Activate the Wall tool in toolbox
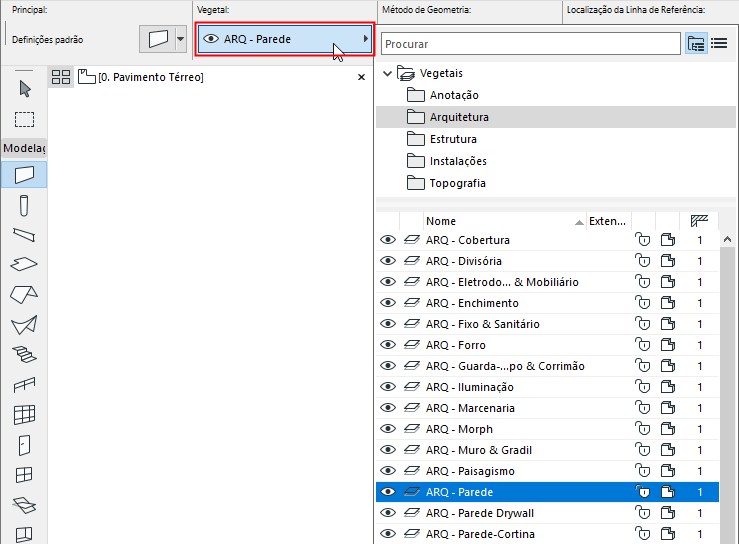 24,175
